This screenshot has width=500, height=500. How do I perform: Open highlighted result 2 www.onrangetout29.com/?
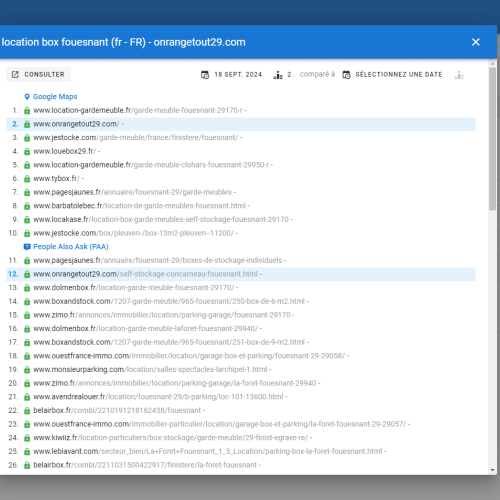[76, 124]
